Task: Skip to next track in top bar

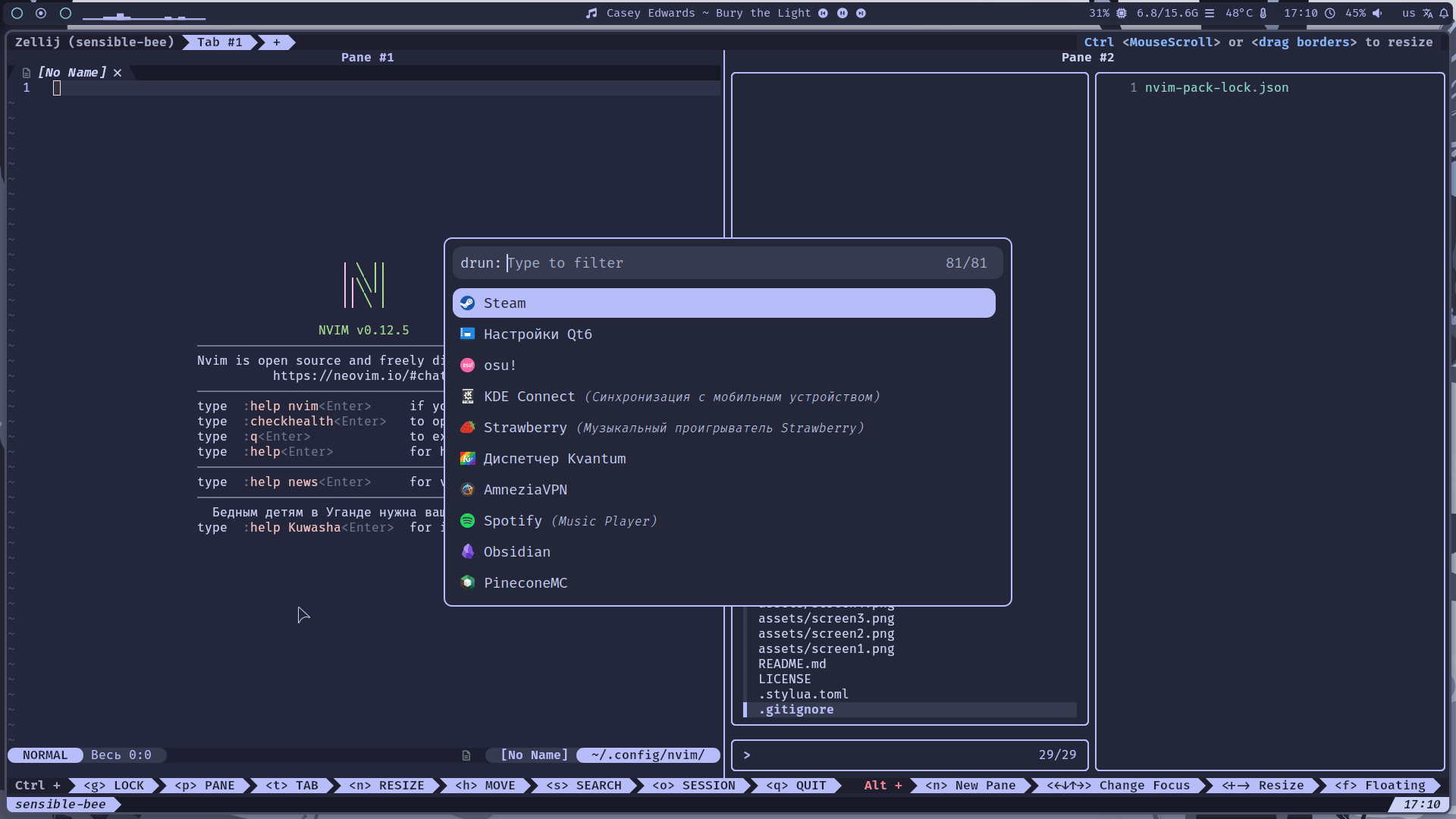Action: 861,13
